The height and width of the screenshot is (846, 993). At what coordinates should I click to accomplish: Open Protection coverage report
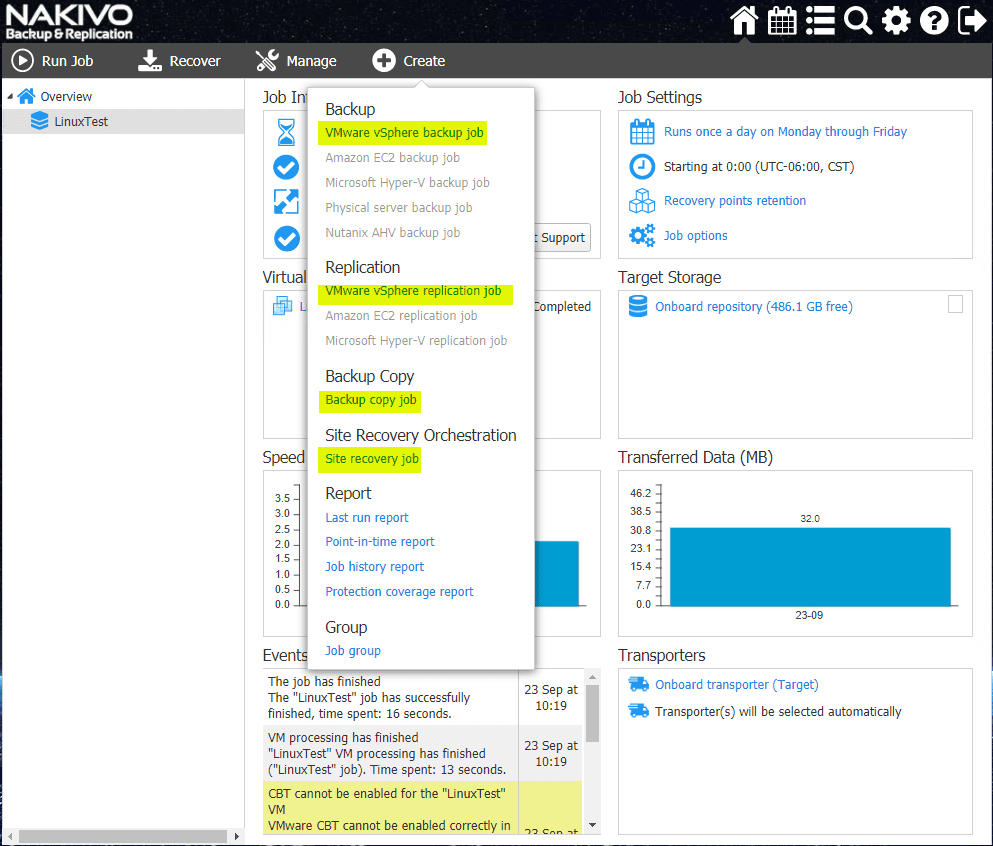coord(399,592)
